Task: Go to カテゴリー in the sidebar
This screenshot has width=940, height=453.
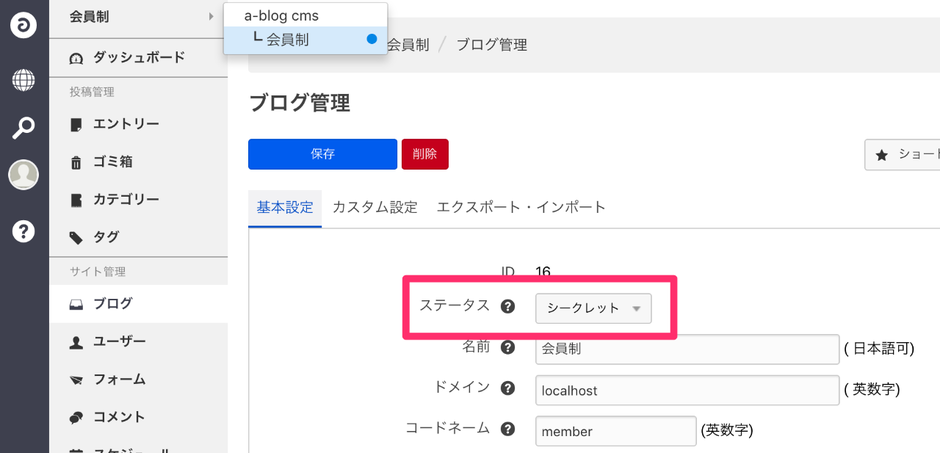Action: point(125,200)
